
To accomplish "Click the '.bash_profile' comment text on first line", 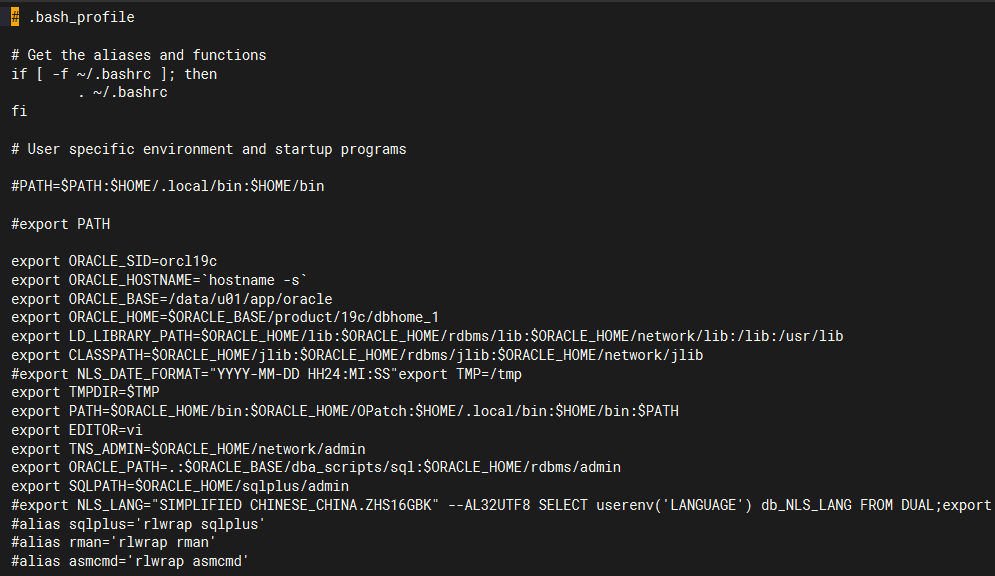I will [81, 17].
